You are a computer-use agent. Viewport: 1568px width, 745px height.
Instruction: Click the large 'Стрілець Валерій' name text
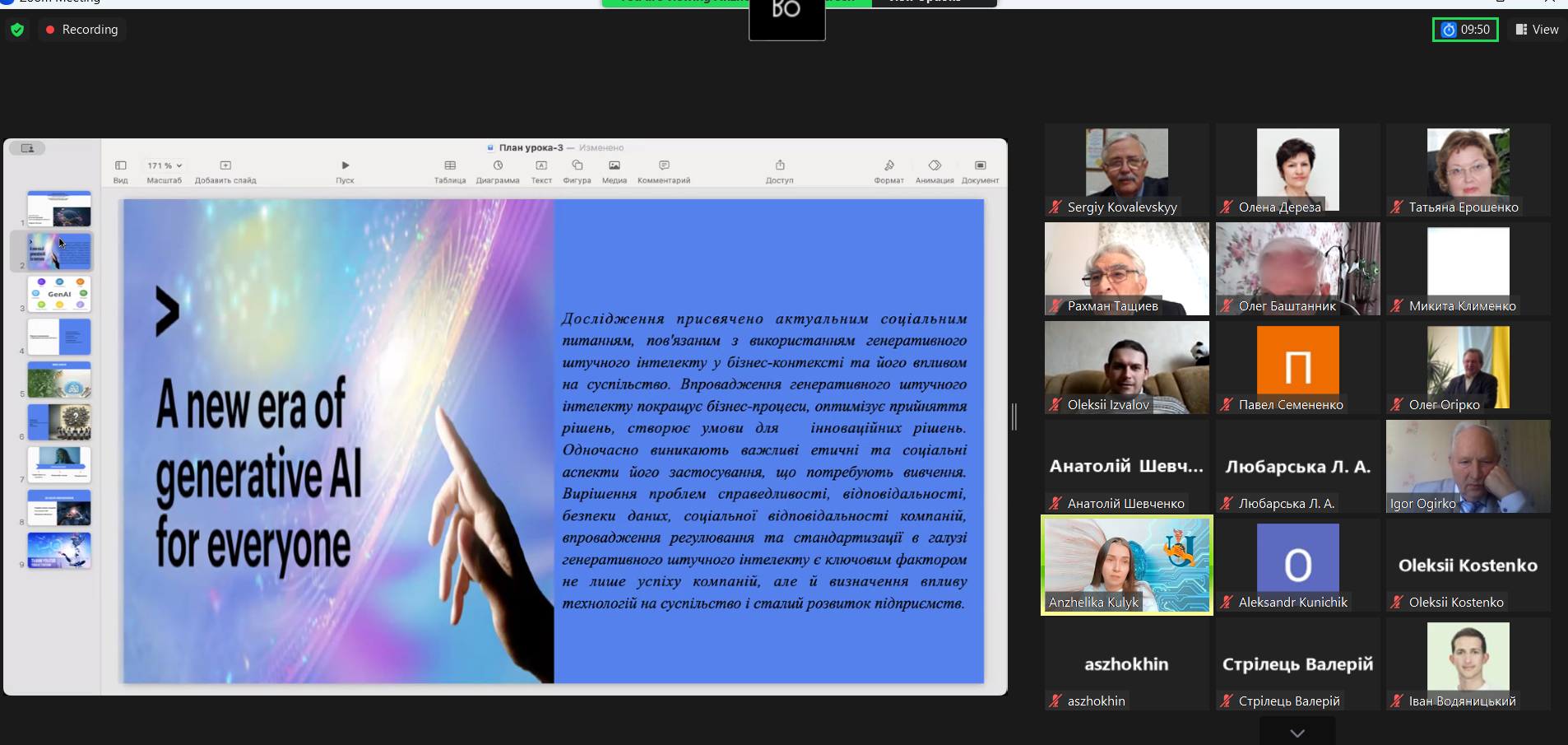pyautogui.click(x=1298, y=664)
